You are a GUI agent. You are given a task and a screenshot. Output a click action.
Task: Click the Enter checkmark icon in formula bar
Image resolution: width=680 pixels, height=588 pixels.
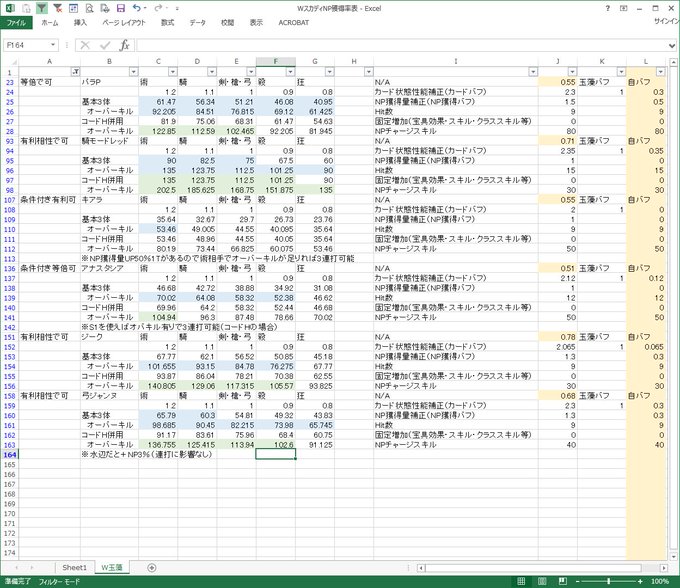point(105,45)
